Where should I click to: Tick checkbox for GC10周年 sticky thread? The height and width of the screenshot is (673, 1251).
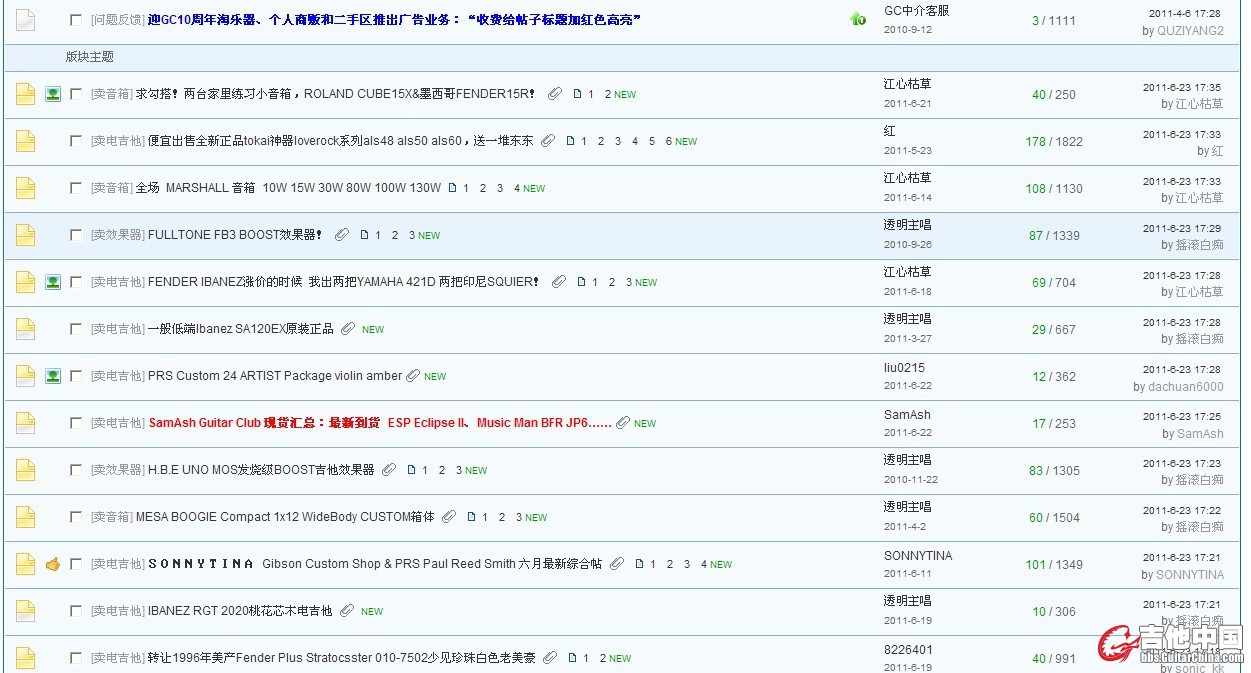click(76, 19)
